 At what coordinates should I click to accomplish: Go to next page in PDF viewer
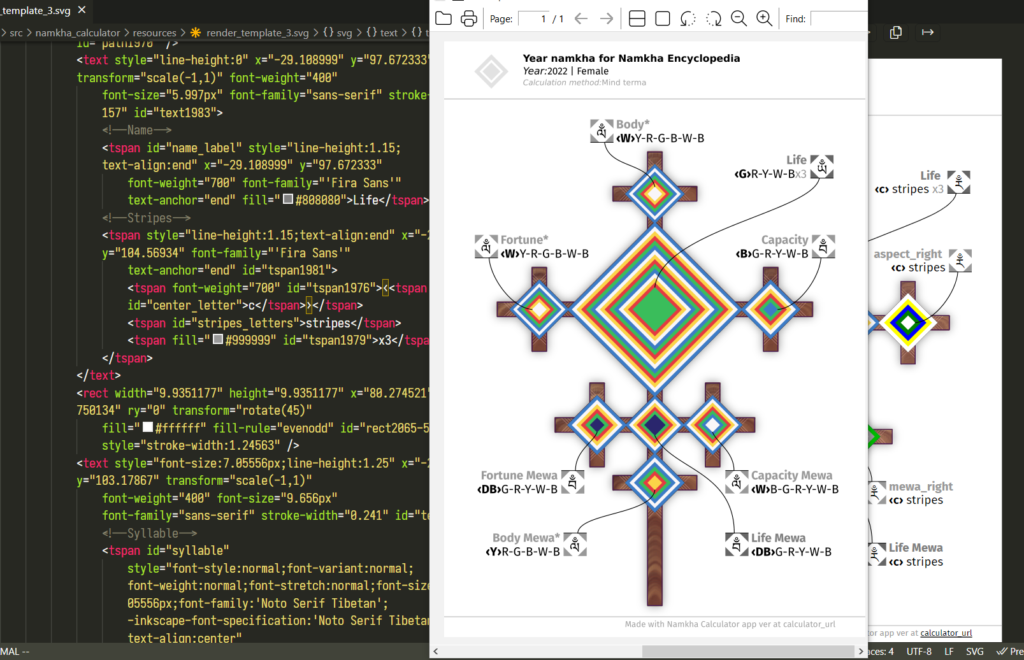point(607,18)
